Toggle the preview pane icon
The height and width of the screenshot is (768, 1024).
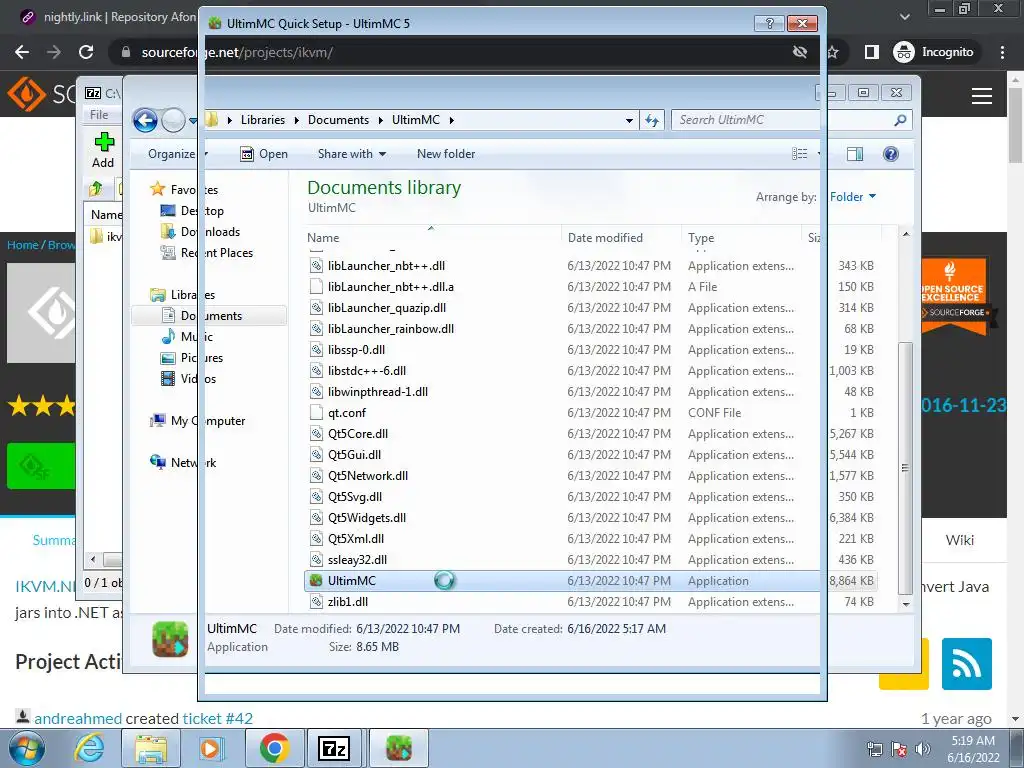(855, 154)
